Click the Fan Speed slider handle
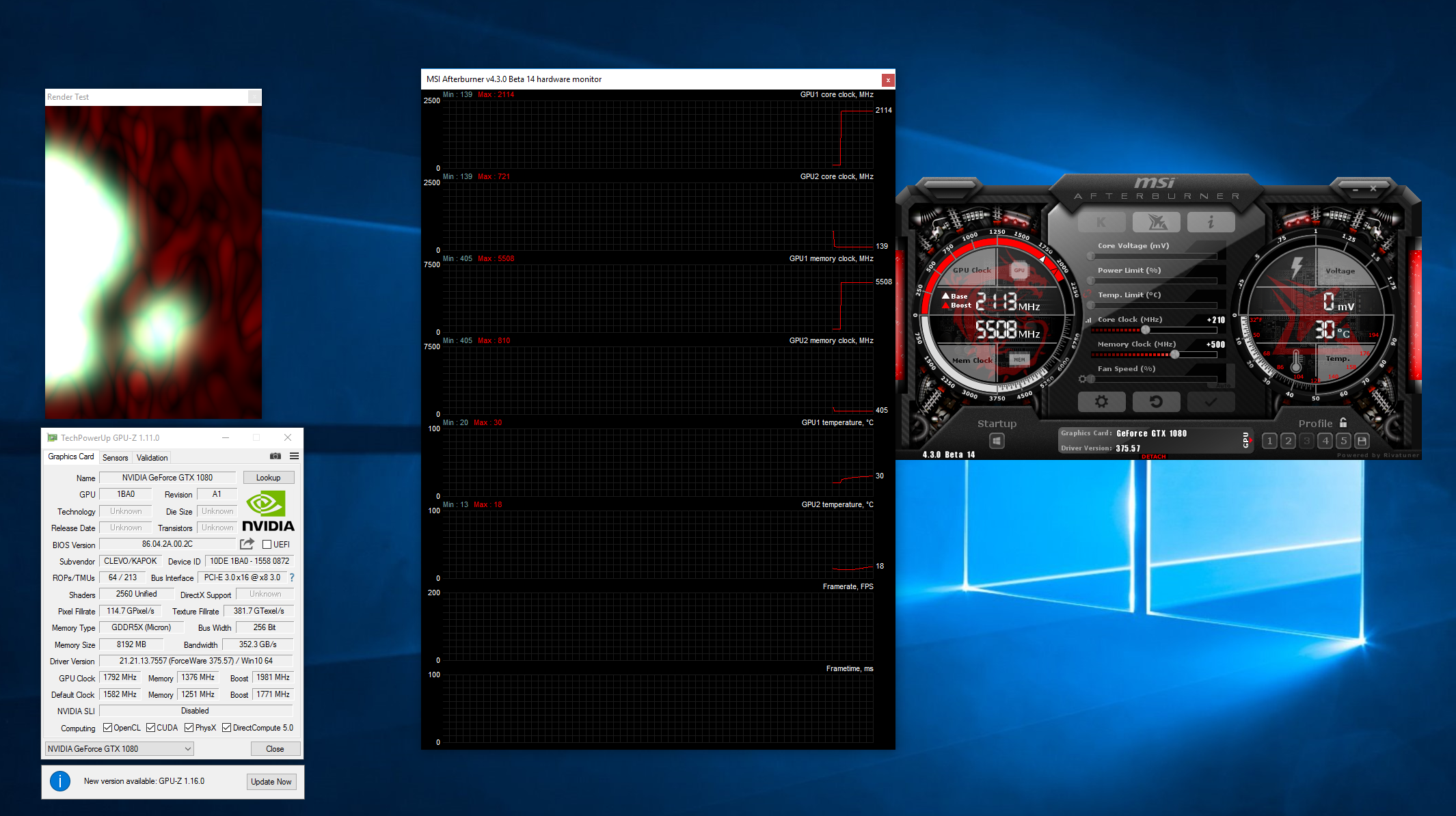 [x=1091, y=379]
